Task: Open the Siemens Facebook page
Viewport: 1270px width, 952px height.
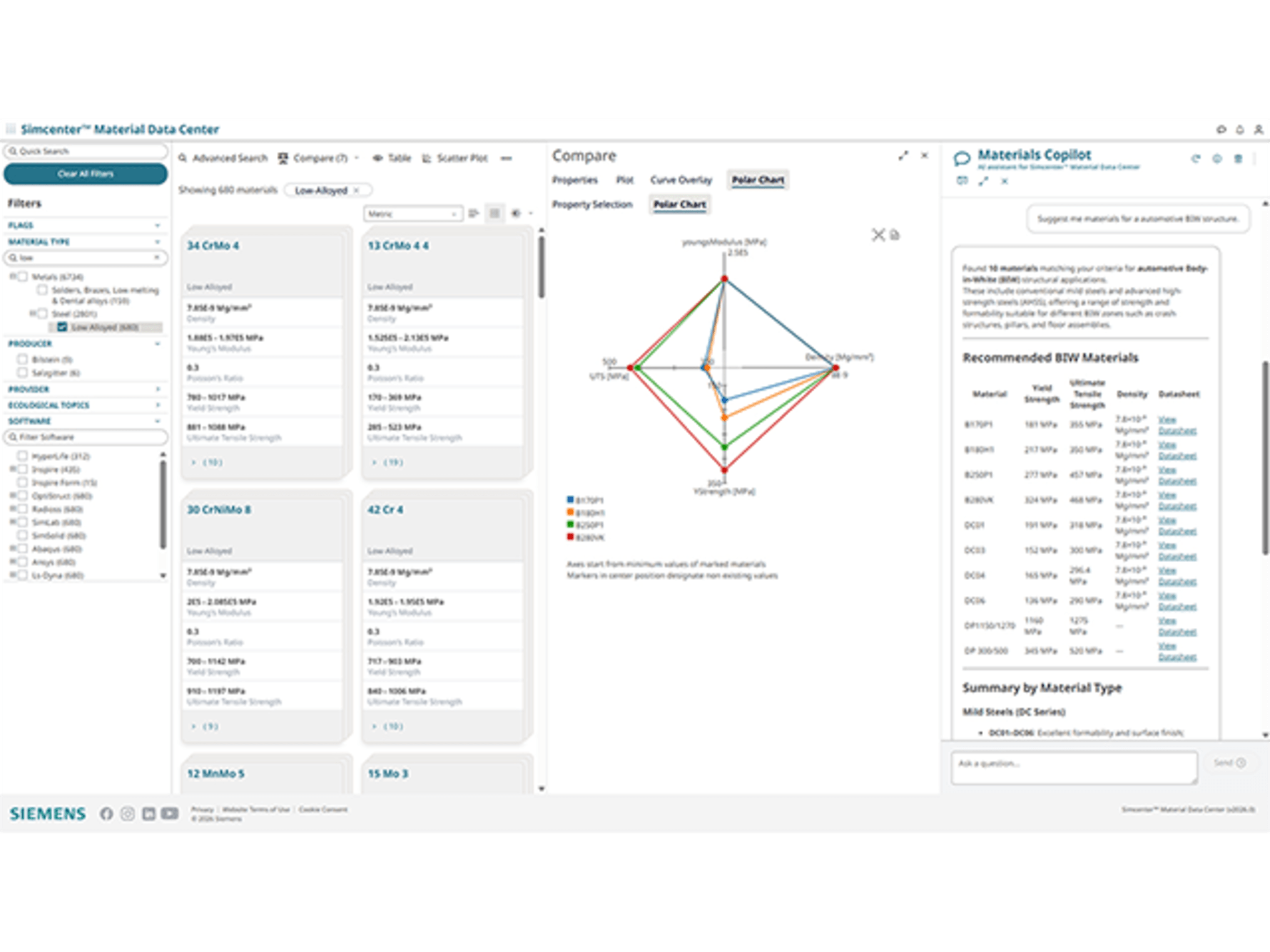Action: click(x=106, y=814)
